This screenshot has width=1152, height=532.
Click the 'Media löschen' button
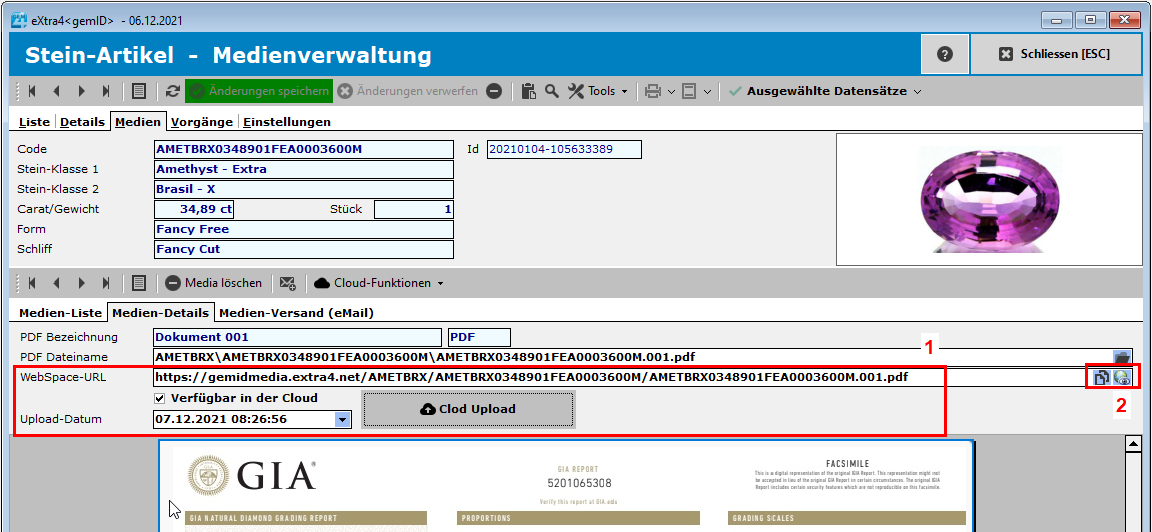214,283
